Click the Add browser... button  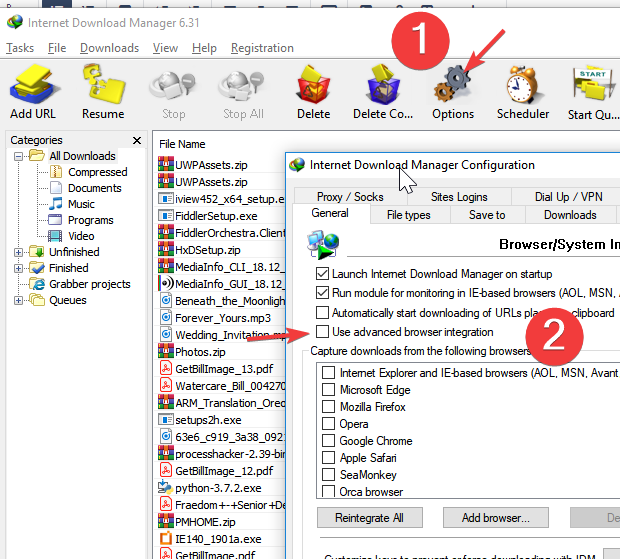tap(495, 517)
